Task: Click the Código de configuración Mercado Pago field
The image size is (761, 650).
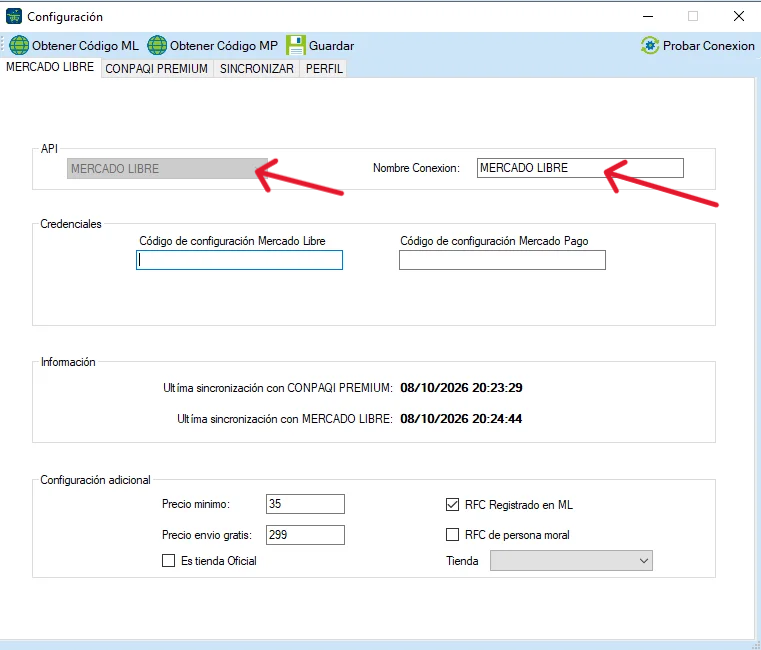Action: [x=502, y=260]
